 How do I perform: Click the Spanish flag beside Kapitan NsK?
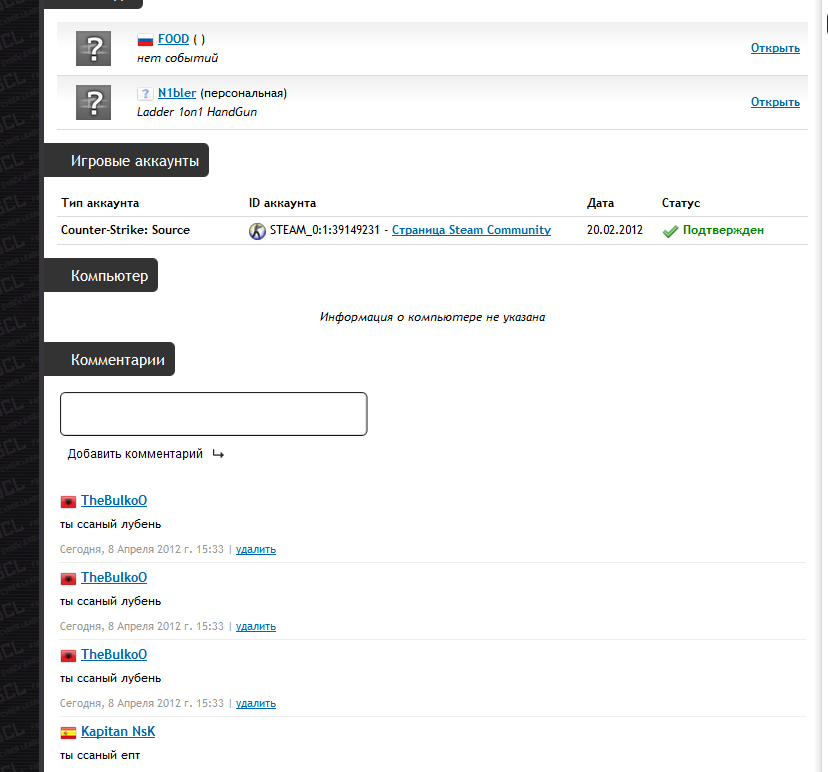coord(68,733)
